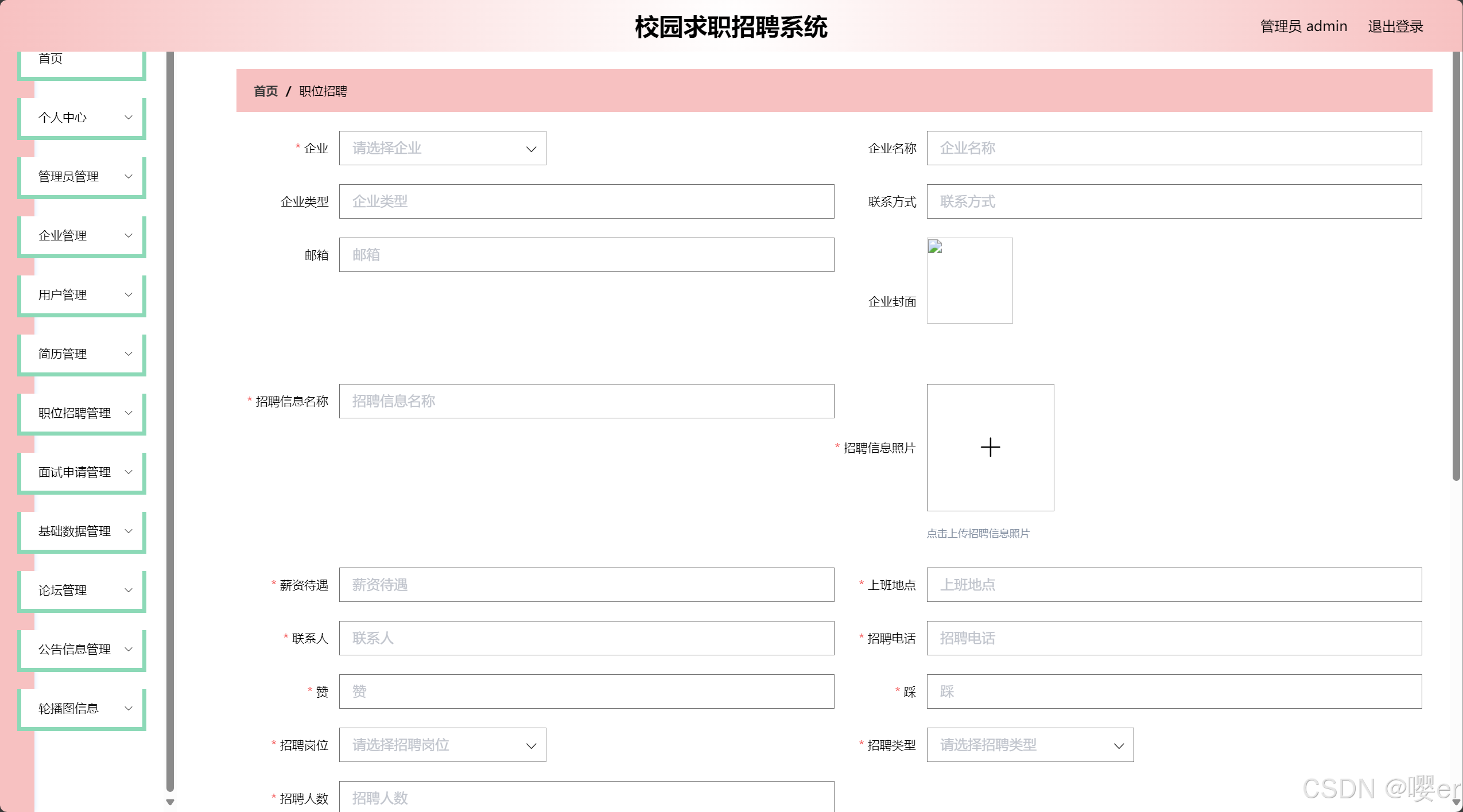Open the 职位招聘管理 menu chevron
Viewport: 1463px width, 812px height.
point(129,413)
